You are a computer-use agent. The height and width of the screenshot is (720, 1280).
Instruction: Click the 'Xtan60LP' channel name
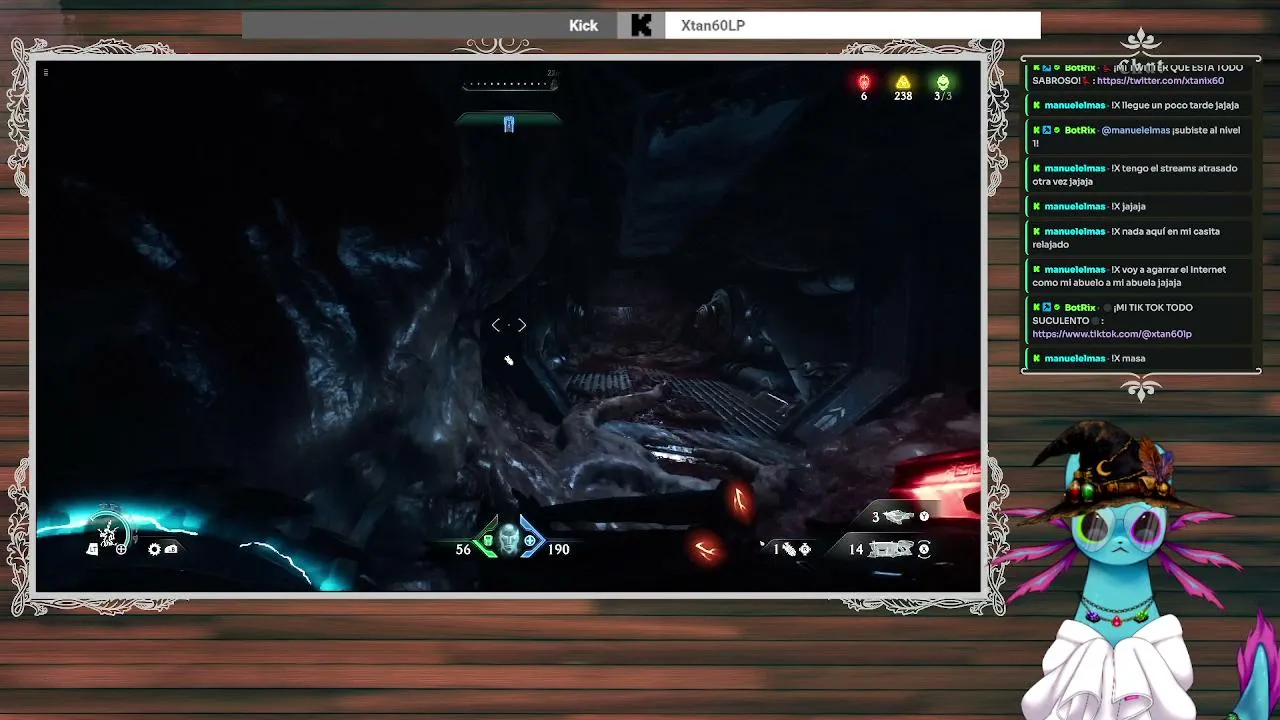713,26
